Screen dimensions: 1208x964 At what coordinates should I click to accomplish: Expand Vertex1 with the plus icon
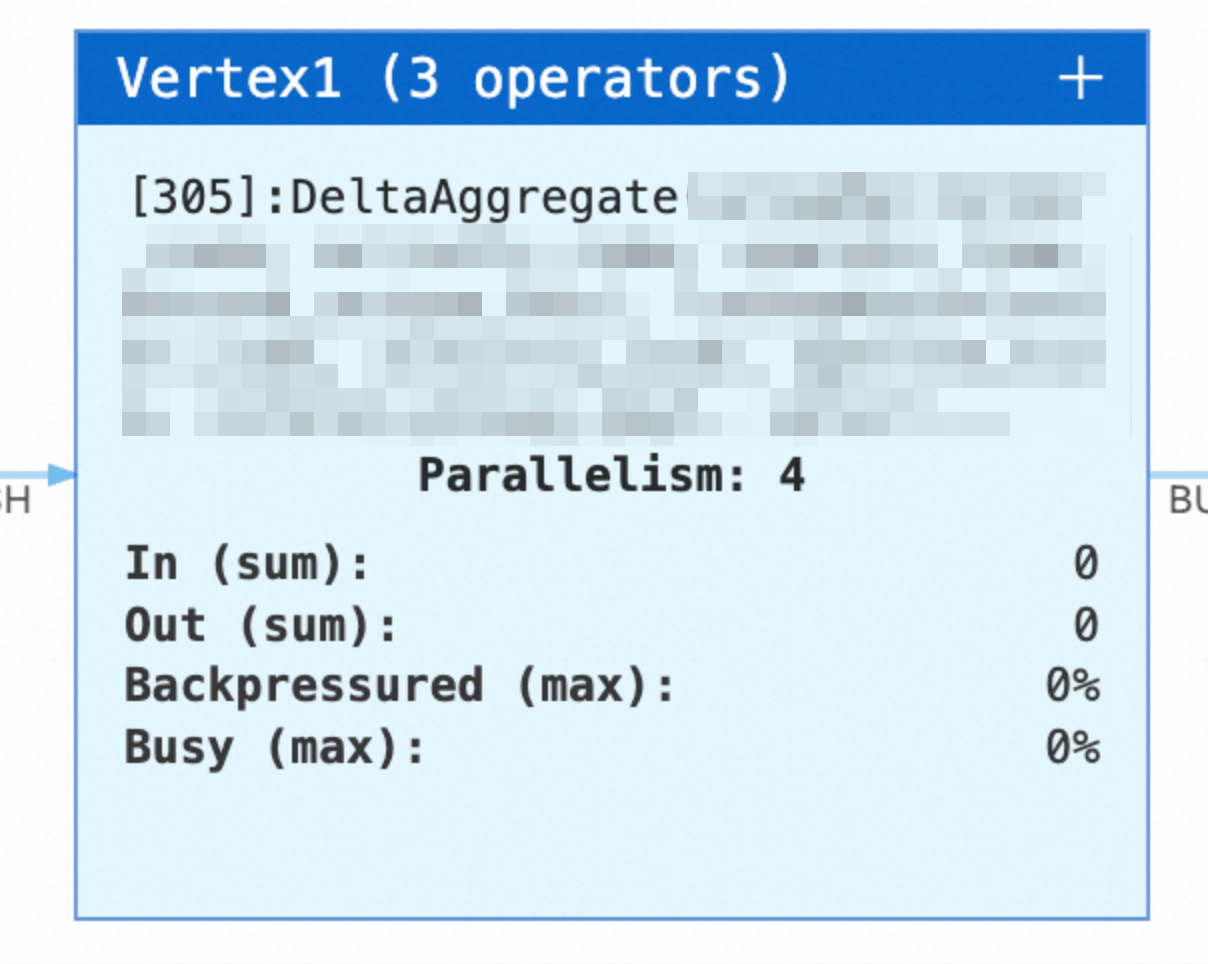(1080, 78)
